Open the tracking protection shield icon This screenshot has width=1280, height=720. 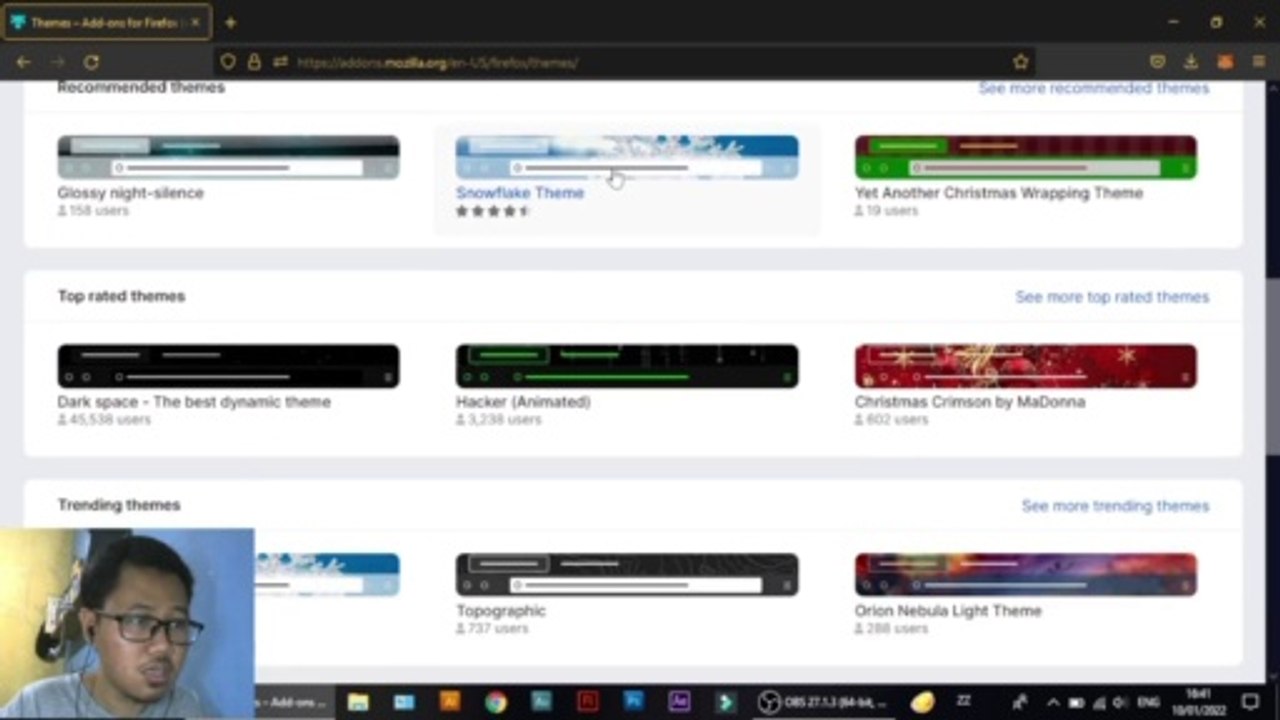228,62
